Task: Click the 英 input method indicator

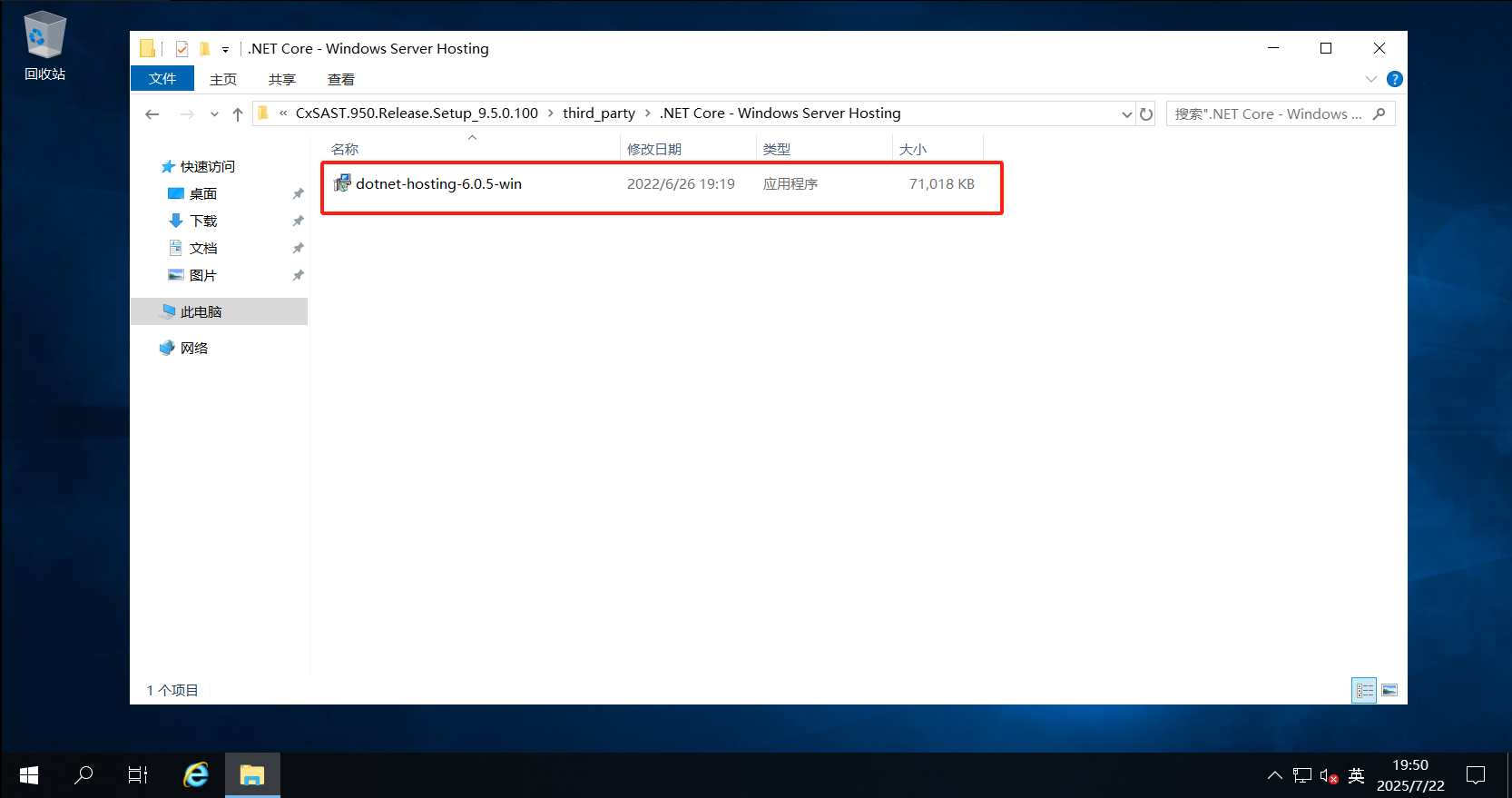Action: pyautogui.click(x=1357, y=775)
